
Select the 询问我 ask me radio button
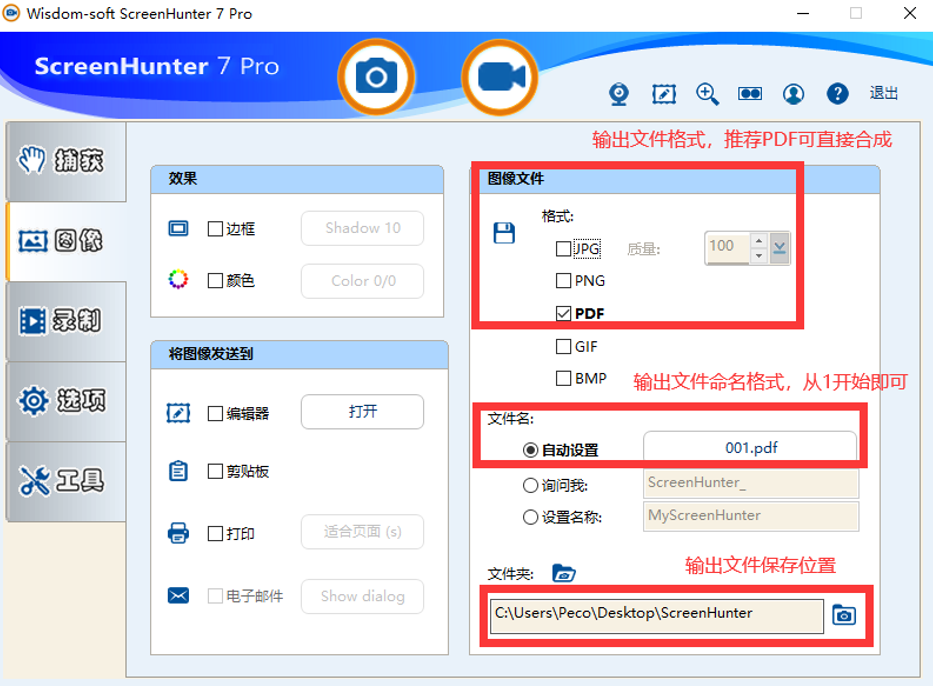[530, 485]
